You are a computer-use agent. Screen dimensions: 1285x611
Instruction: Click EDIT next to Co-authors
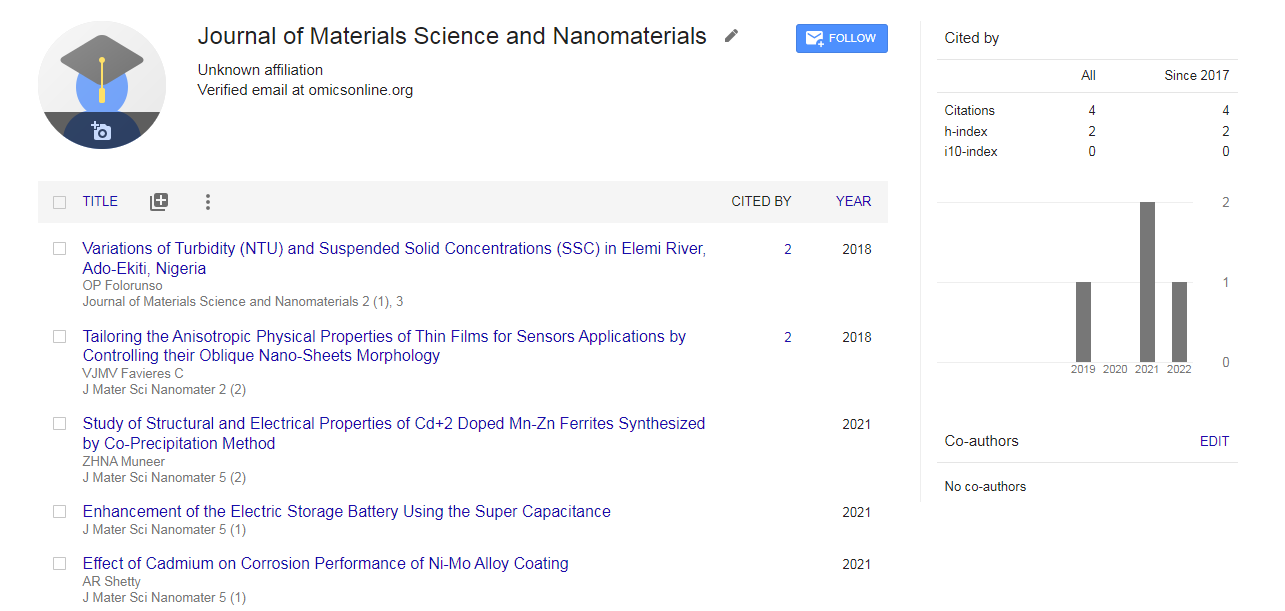pos(1214,441)
